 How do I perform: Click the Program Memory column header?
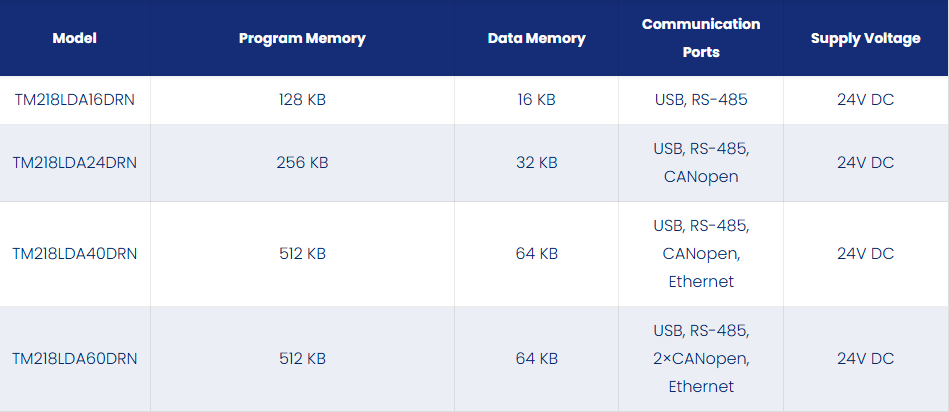302,38
